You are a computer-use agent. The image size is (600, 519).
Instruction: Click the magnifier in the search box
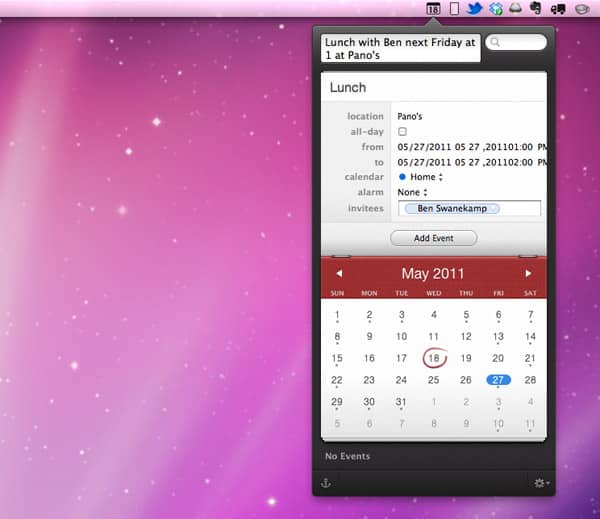click(496, 43)
